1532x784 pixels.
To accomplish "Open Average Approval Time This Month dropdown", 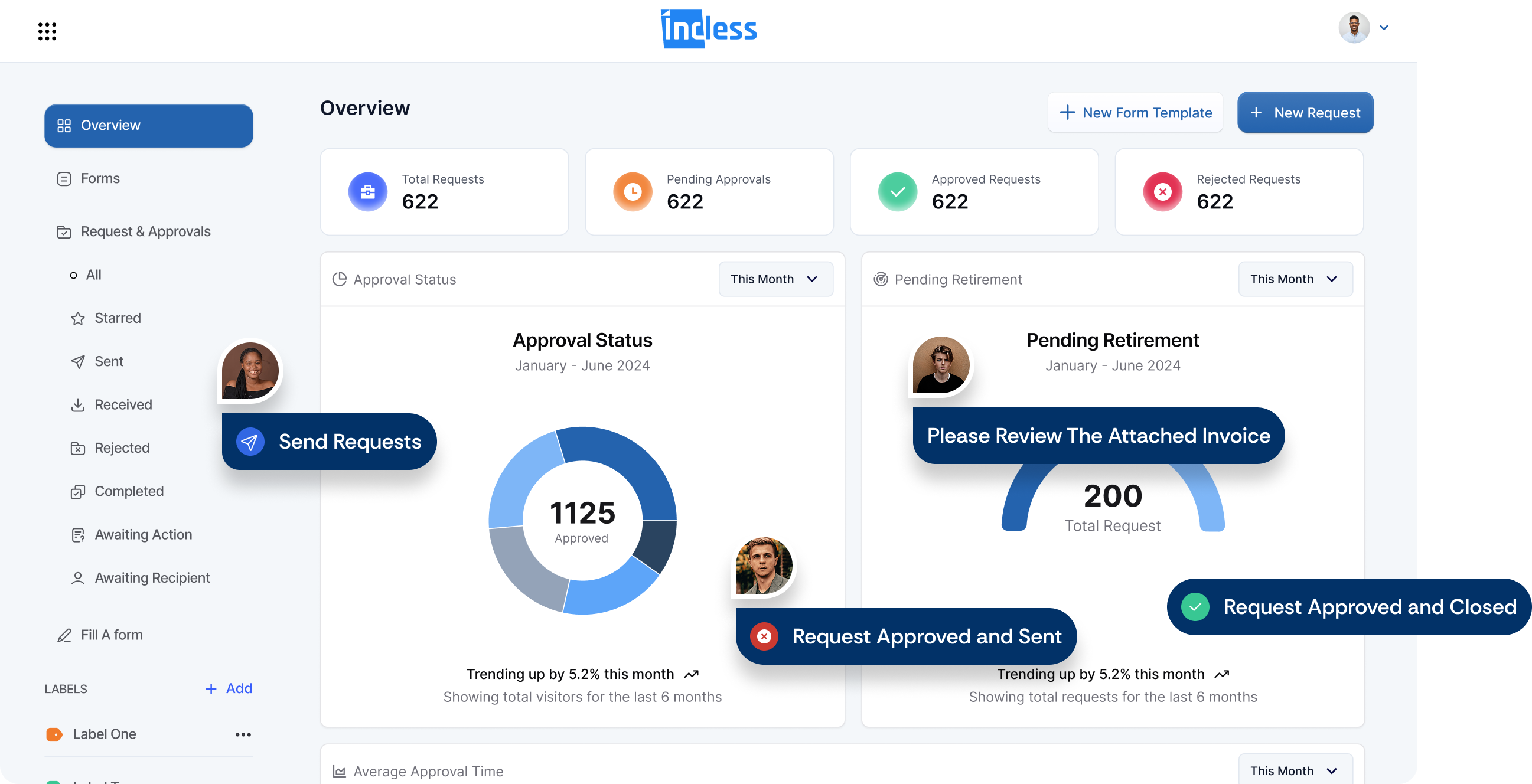I will pyautogui.click(x=1295, y=770).
